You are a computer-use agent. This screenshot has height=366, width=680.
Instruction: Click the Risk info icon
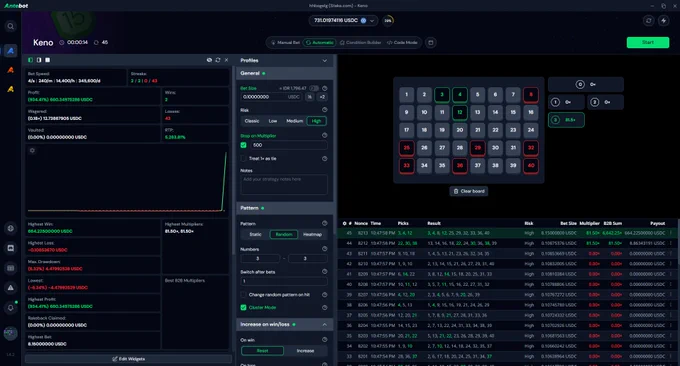(x=324, y=110)
